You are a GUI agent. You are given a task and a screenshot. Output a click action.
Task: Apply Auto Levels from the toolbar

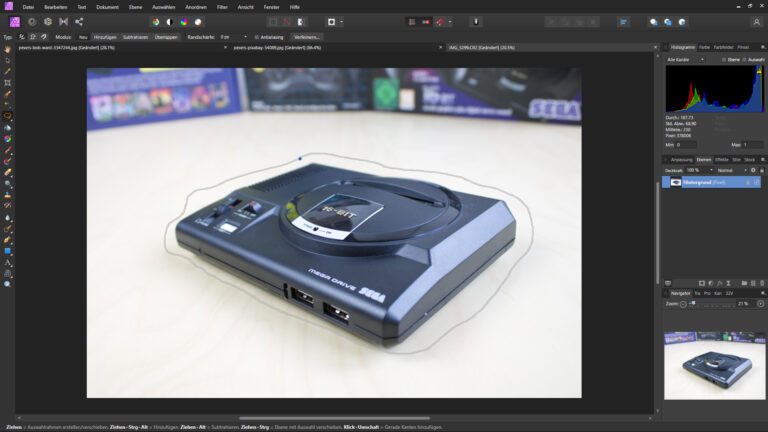pos(156,22)
